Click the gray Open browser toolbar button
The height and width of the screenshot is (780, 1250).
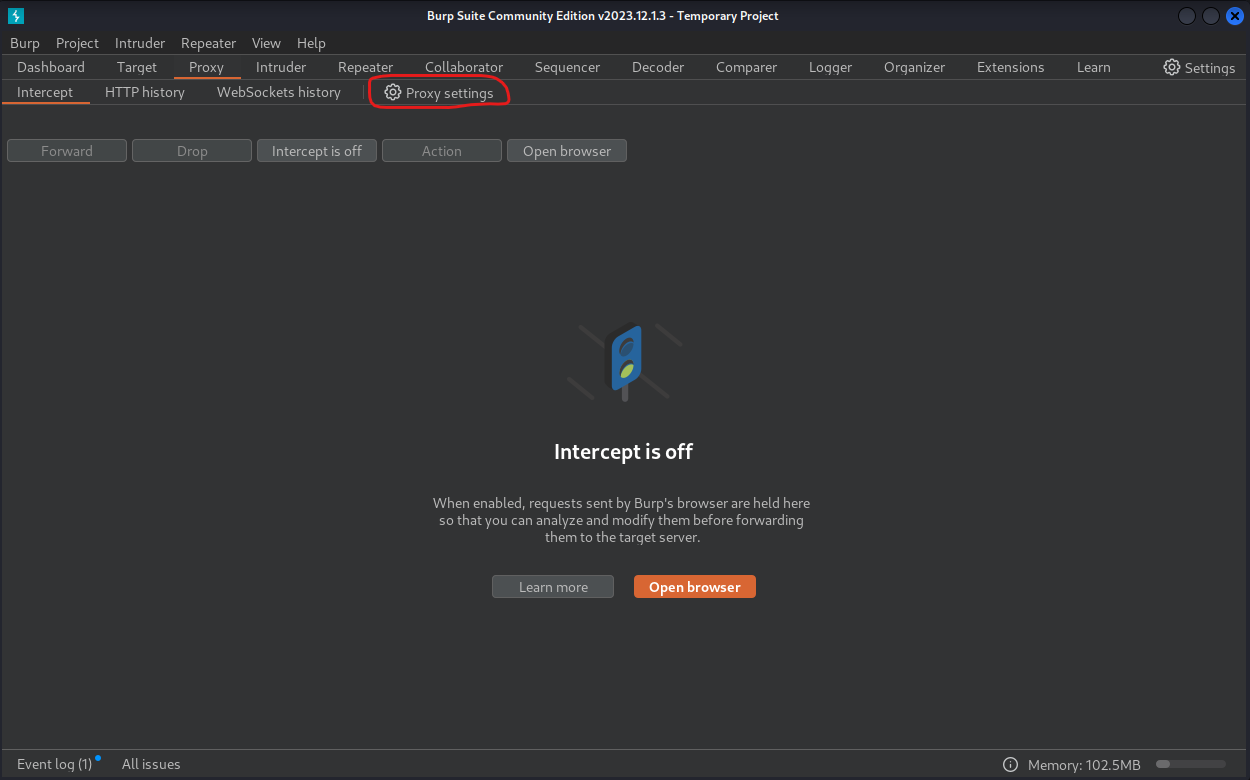click(567, 151)
